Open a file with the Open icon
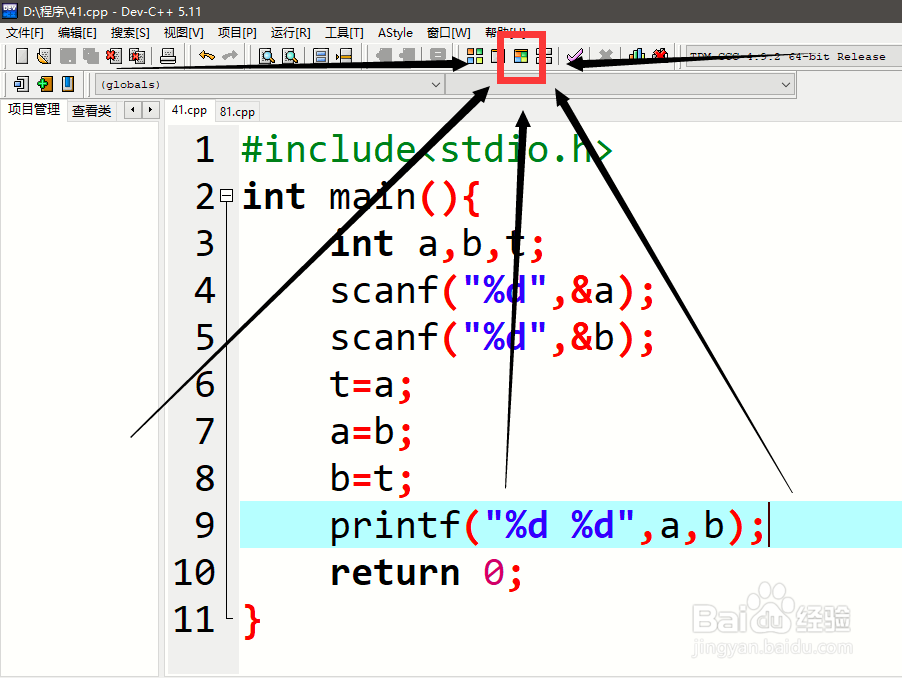 click(44, 56)
